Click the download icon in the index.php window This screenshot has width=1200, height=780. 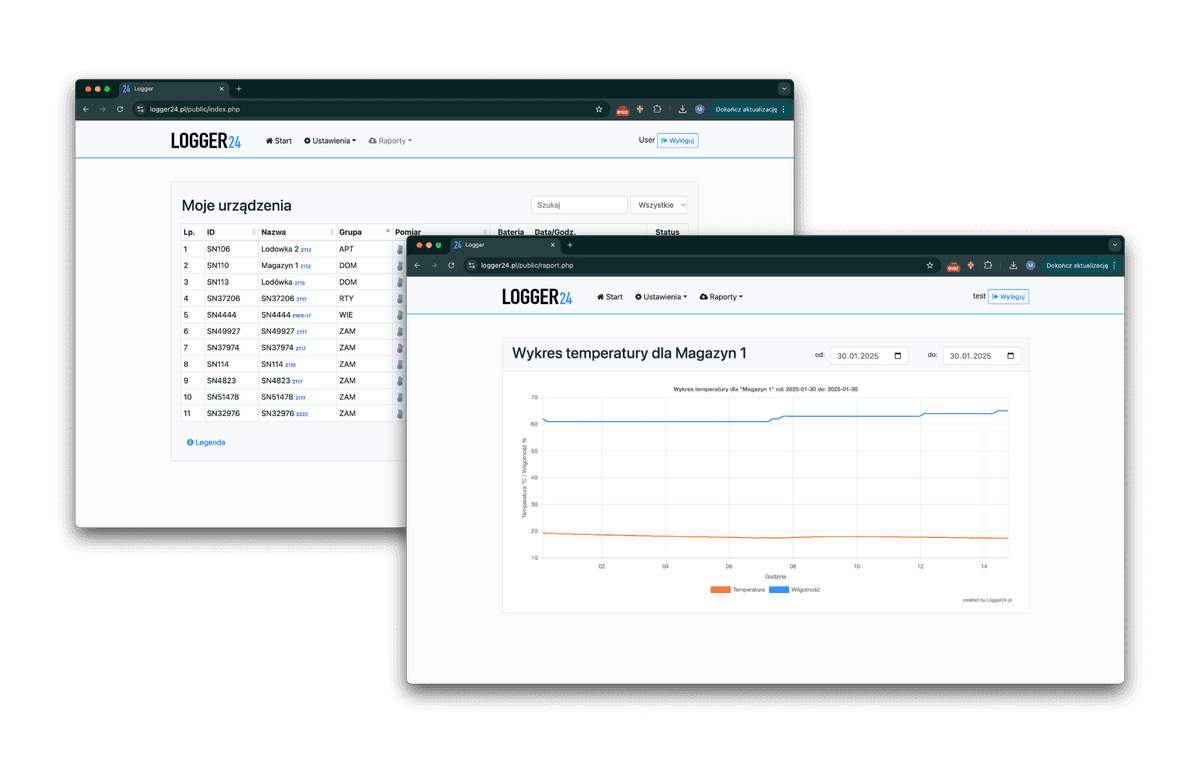[x=682, y=109]
